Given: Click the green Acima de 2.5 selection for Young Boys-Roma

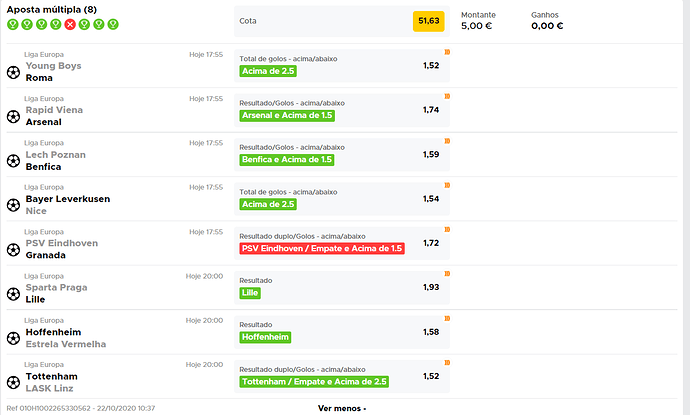Looking at the screenshot, I should point(268,71).
